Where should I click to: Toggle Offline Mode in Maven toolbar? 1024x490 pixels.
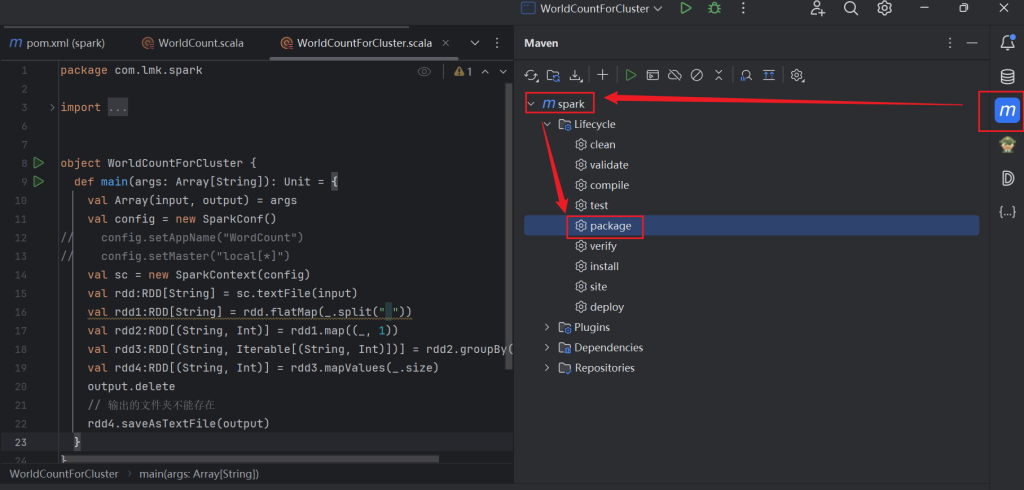[675, 75]
